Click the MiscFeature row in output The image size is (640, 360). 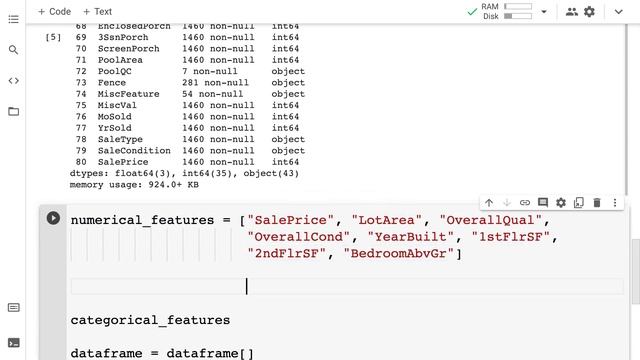point(190,94)
